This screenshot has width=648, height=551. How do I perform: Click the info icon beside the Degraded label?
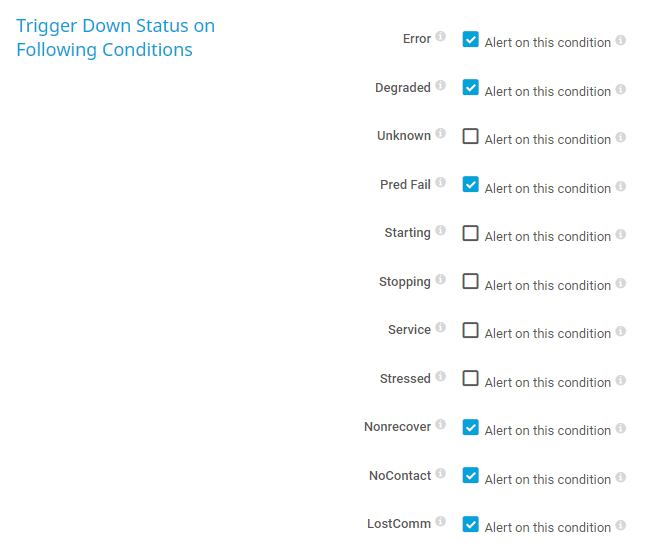click(x=441, y=87)
